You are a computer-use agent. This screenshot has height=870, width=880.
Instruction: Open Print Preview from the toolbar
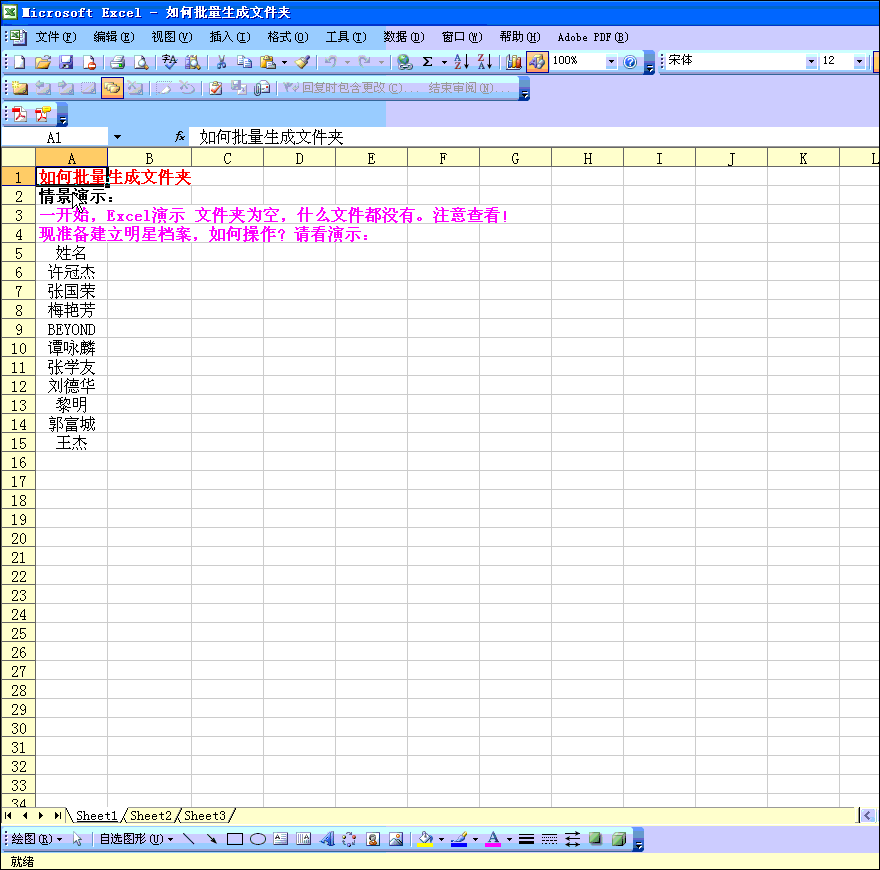(141, 62)
